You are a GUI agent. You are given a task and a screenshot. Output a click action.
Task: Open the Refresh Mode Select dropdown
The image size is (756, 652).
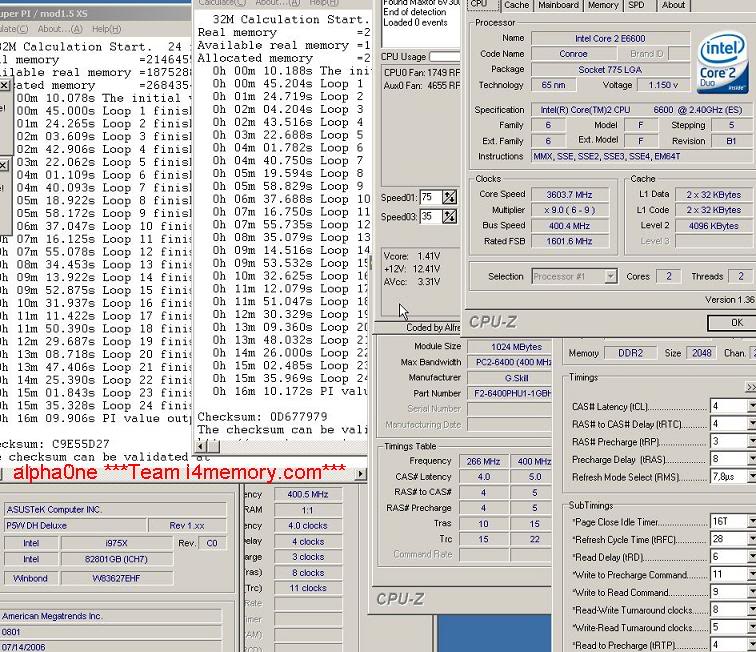(751, 476)
